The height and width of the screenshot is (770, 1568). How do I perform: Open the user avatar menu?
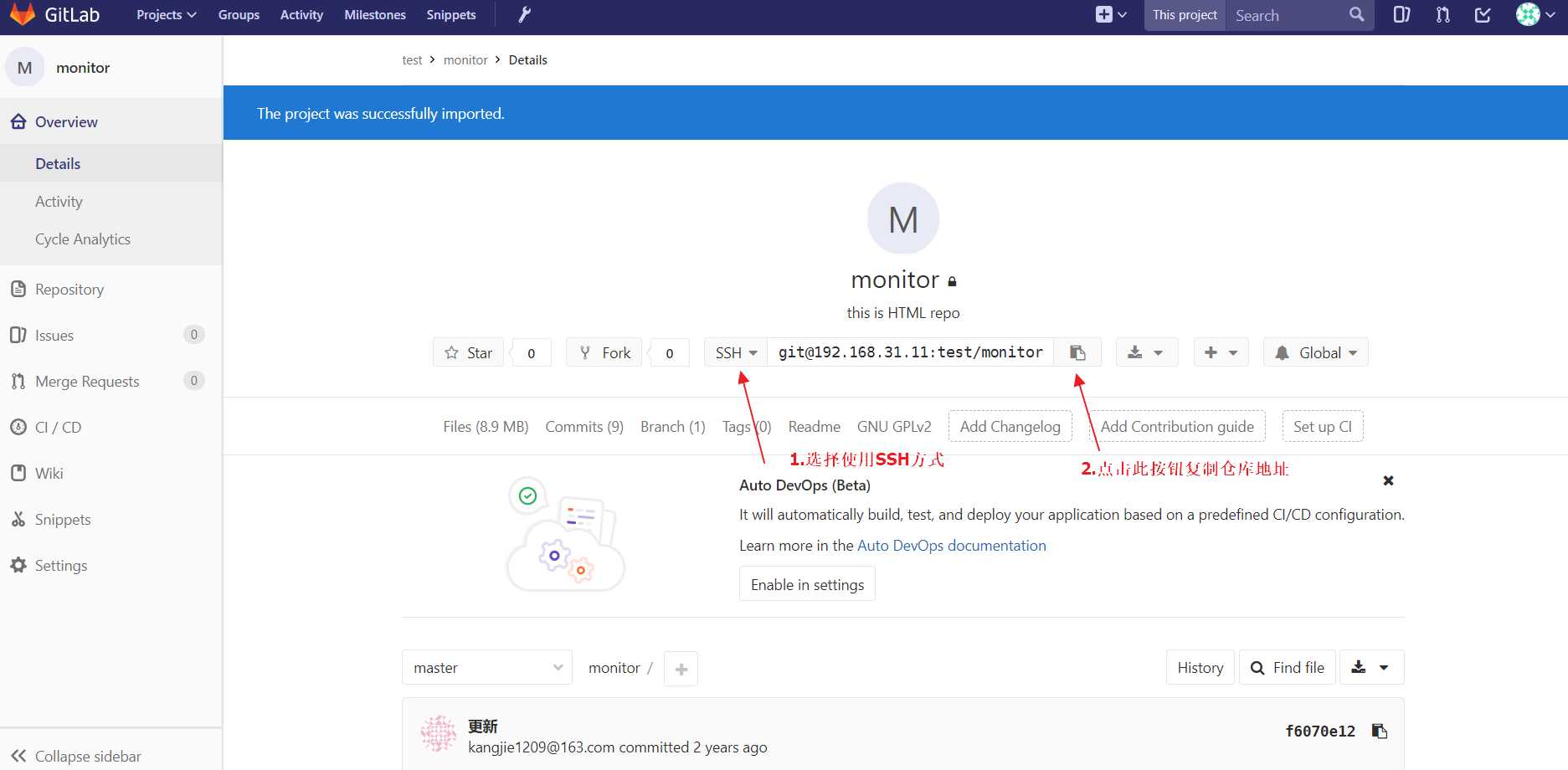pos(1535,15)
